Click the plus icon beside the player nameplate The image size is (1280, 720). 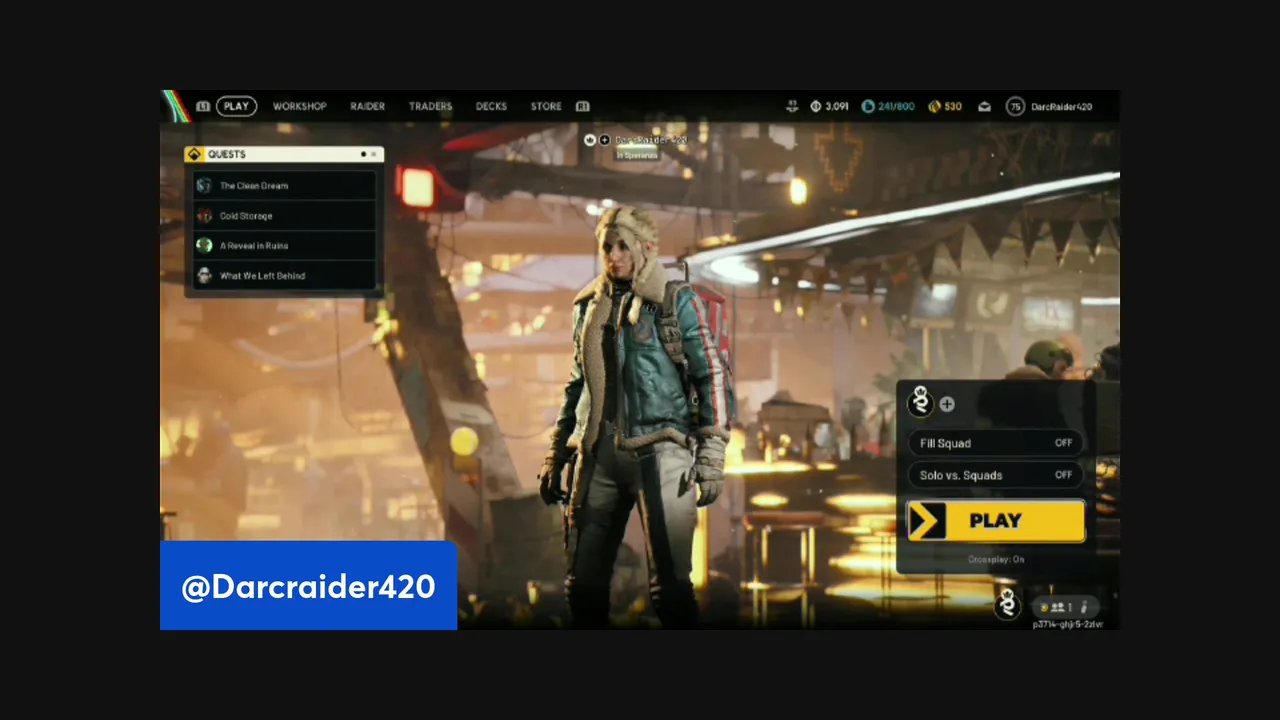point(605,140)
